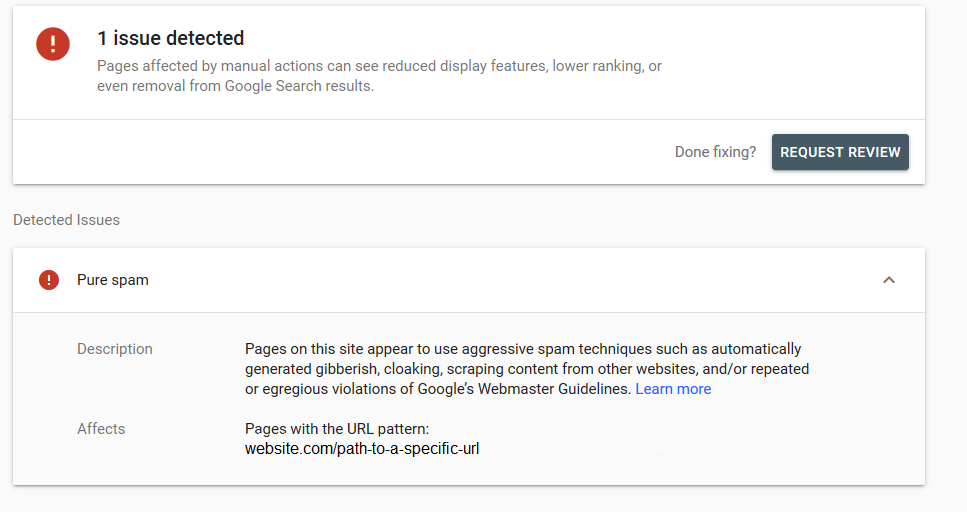Click the Pure spam issue title
Image resolution: width=967 pixels, height=512 pixels.
(113, 280)
